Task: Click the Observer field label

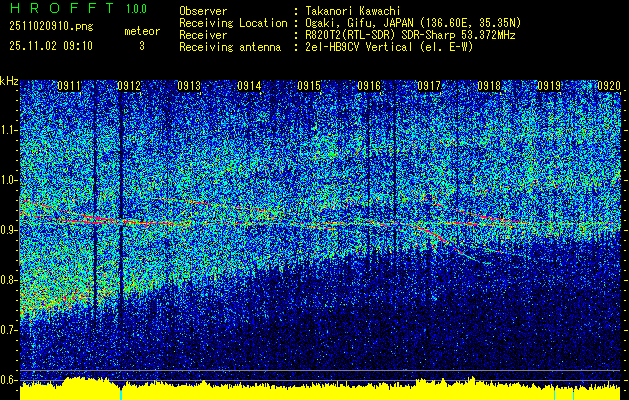Action: pos(203,11)
